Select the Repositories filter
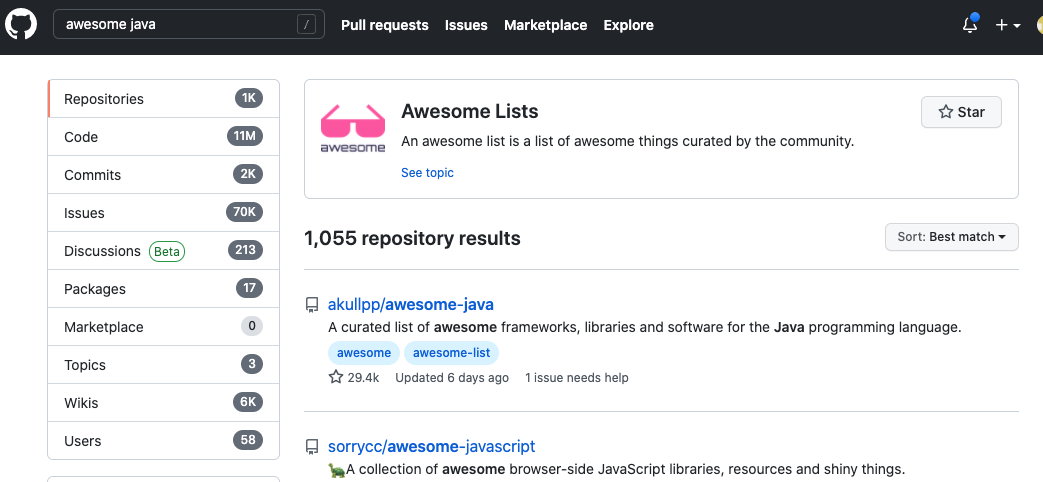Viewport: 1043px width, 482px height. 164,99
